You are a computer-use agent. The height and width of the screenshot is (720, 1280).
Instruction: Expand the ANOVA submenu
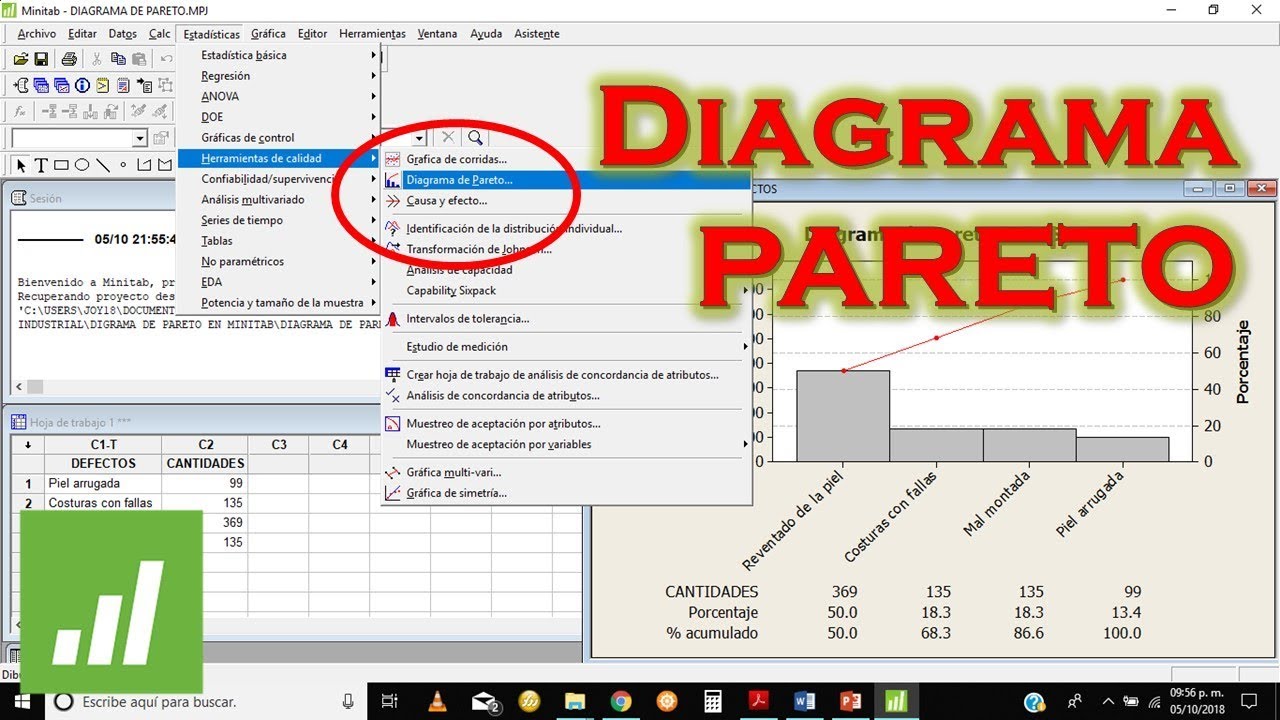pyautogui.click(x=279, y=96)
